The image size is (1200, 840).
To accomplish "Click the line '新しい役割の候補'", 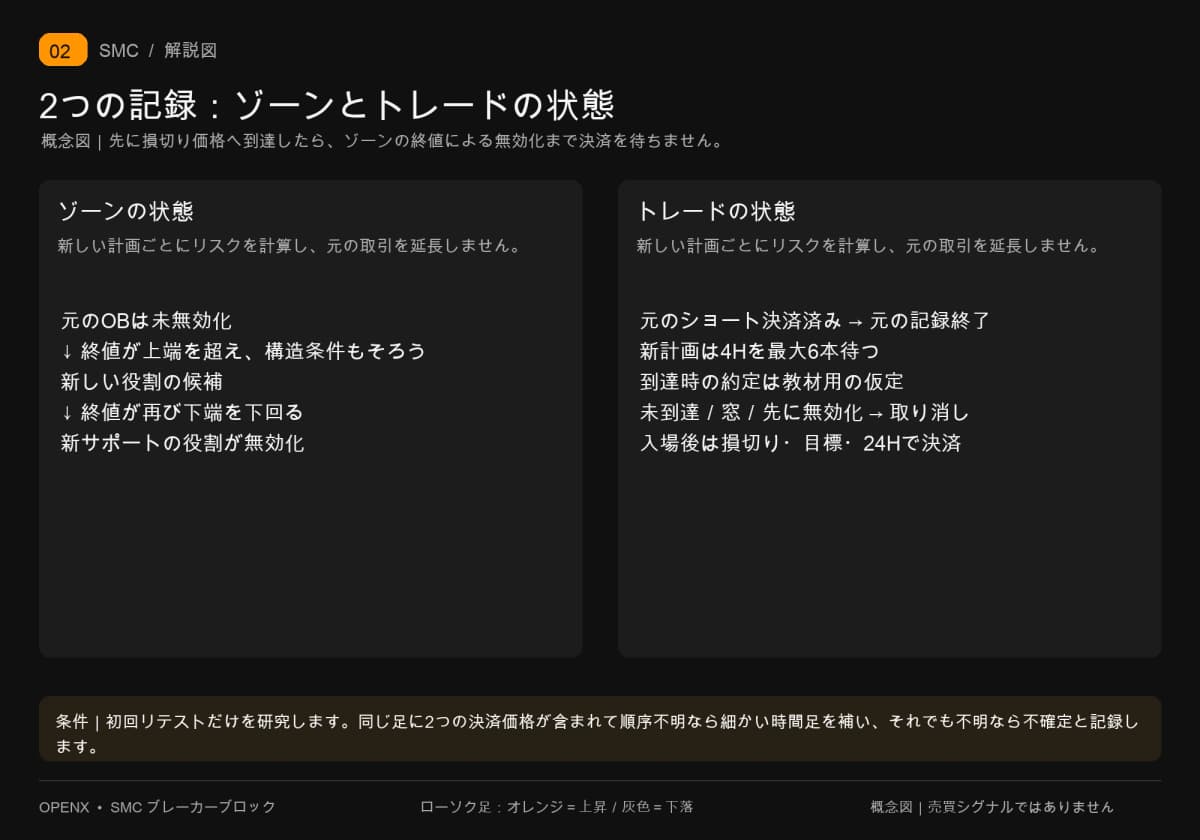I will pos(141,382).
